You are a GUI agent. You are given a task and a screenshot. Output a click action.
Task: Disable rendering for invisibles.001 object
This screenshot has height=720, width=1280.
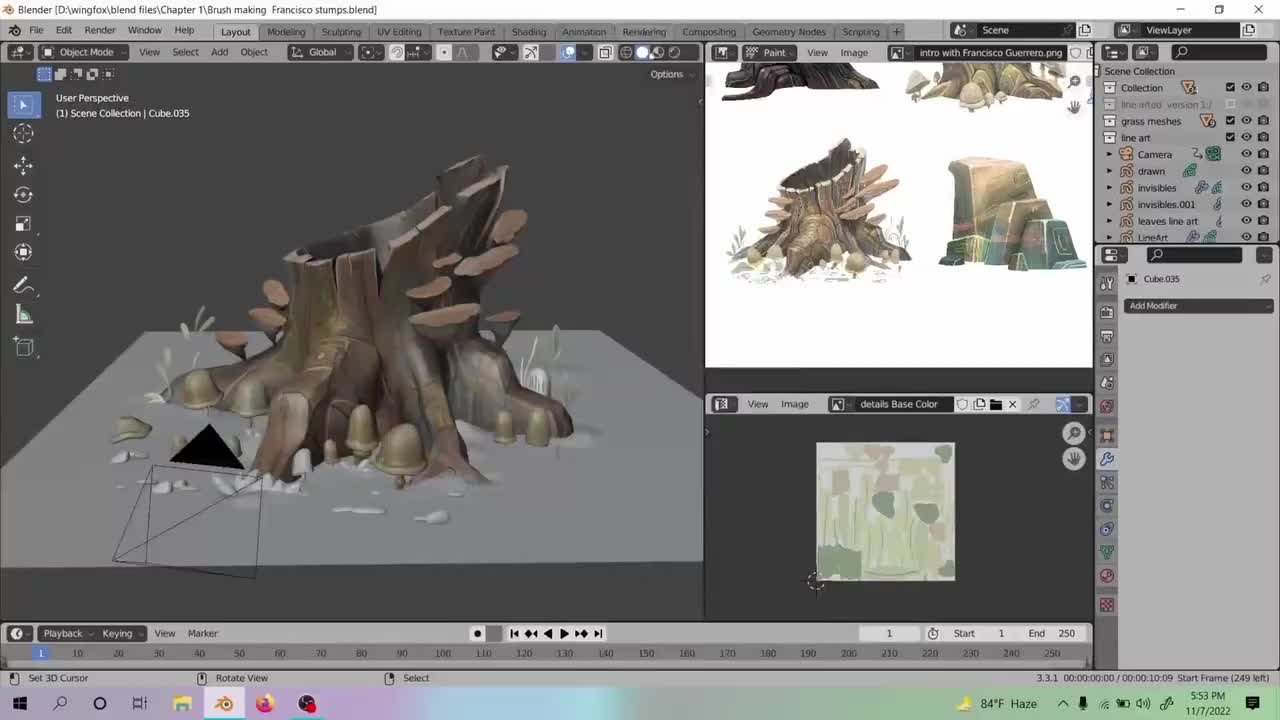(1263, 204)
